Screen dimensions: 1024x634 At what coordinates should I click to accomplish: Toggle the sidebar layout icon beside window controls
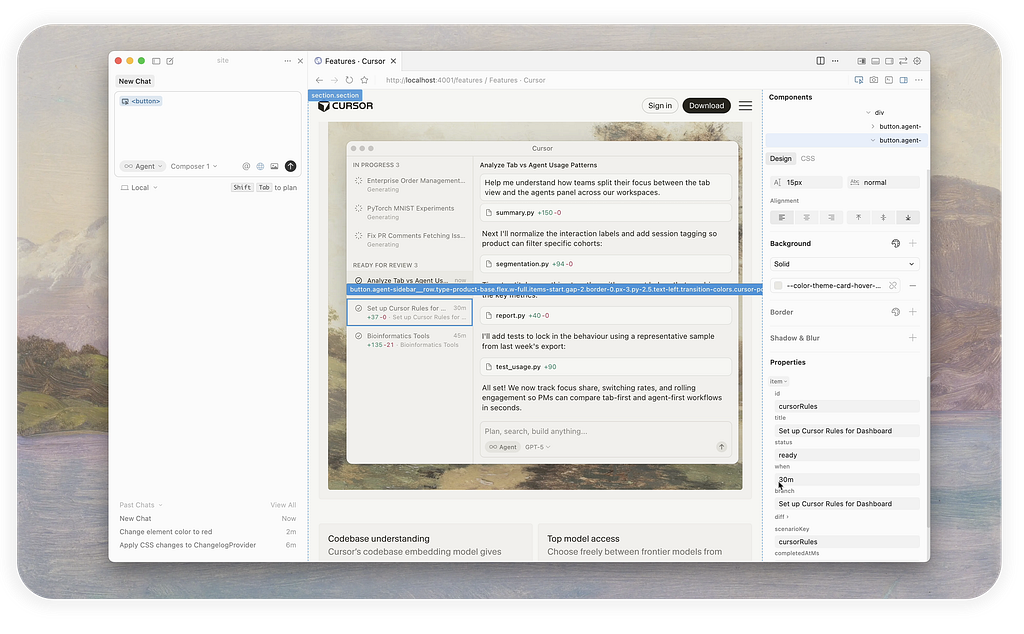click(x=156, y=61)
